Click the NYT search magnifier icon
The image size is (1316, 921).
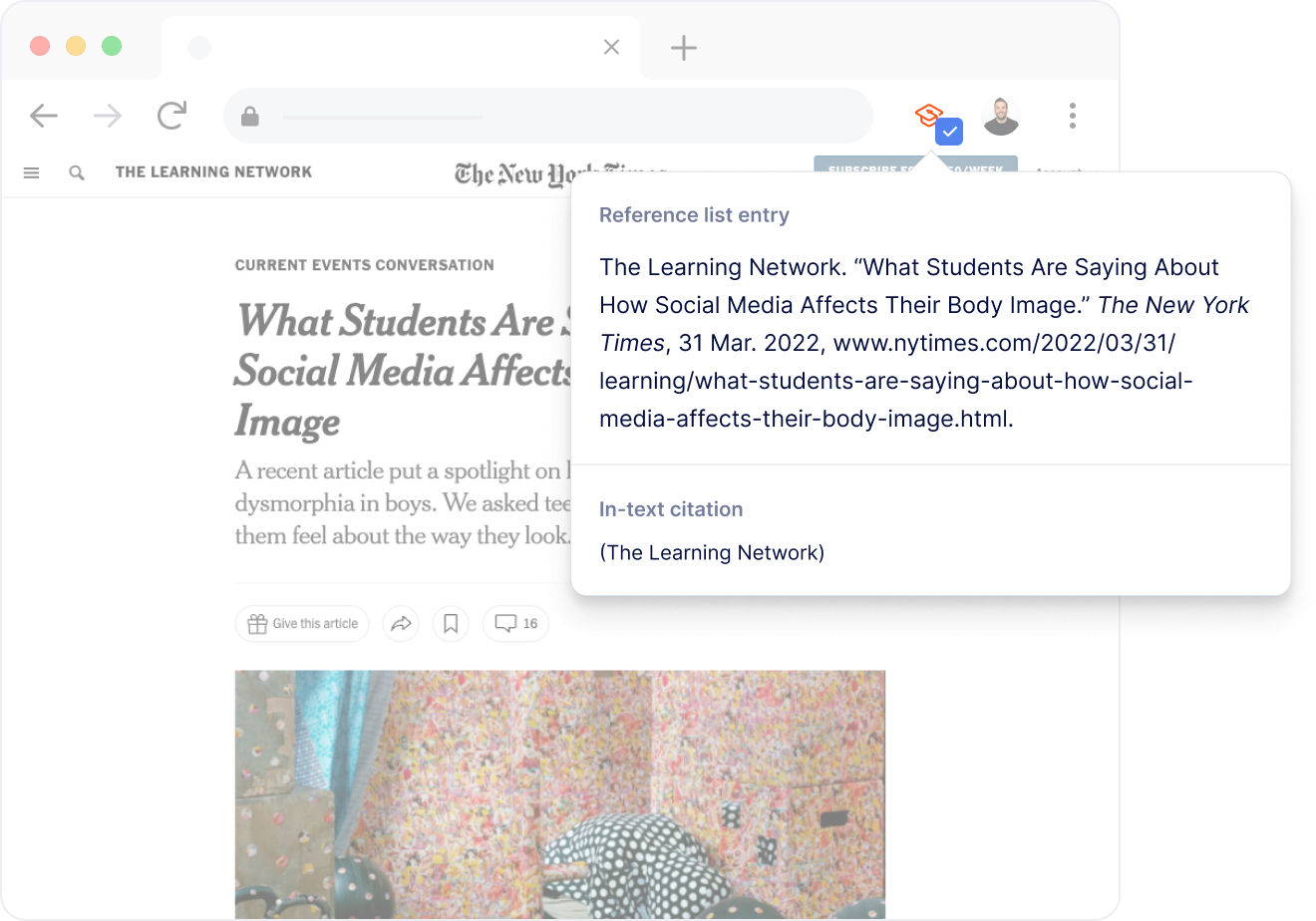click(77, 172)
